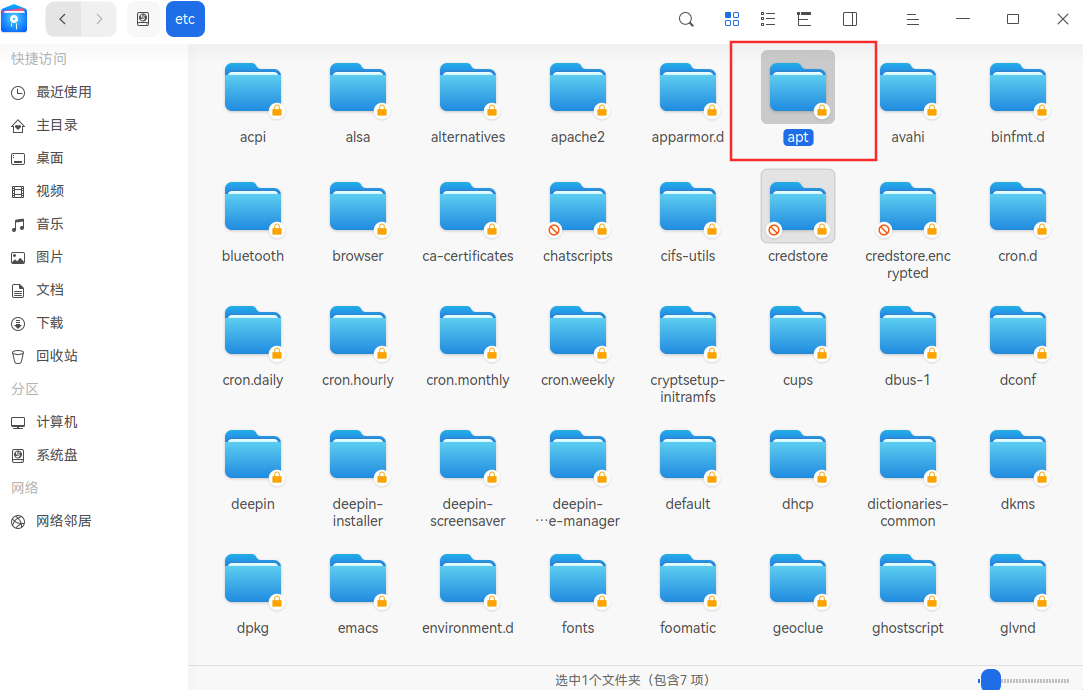Click the etc breadcrumb button

(185, 19)
